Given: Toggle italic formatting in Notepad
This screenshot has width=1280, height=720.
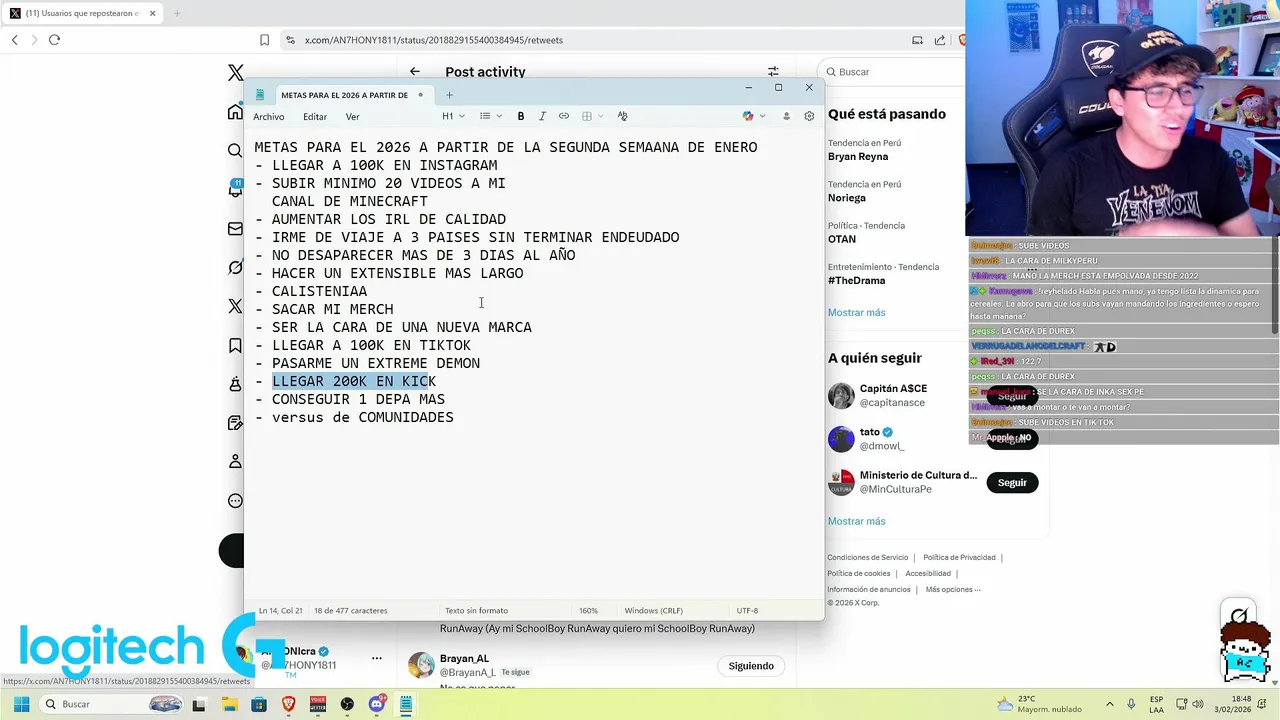Looking at the screenshot, I should point(542,116).
